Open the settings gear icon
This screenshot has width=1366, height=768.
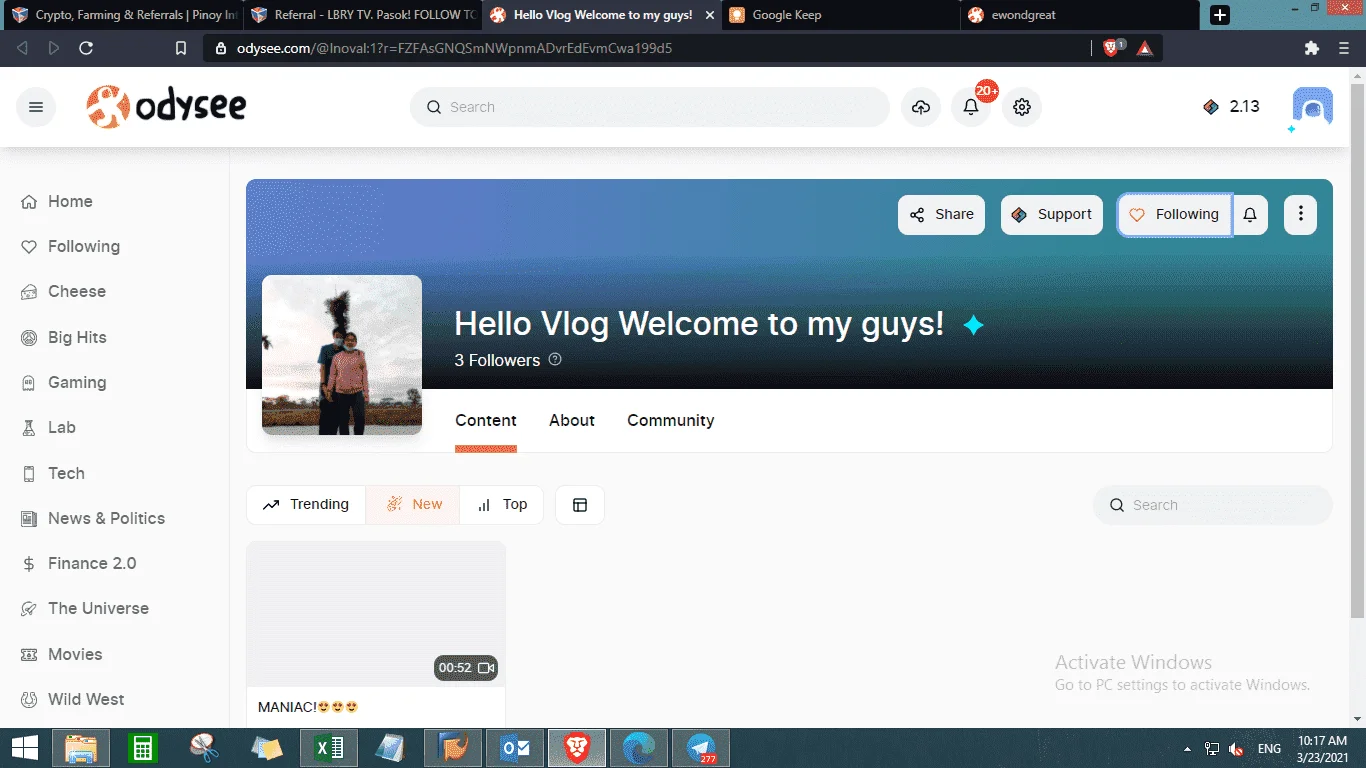click(1021, 107)
